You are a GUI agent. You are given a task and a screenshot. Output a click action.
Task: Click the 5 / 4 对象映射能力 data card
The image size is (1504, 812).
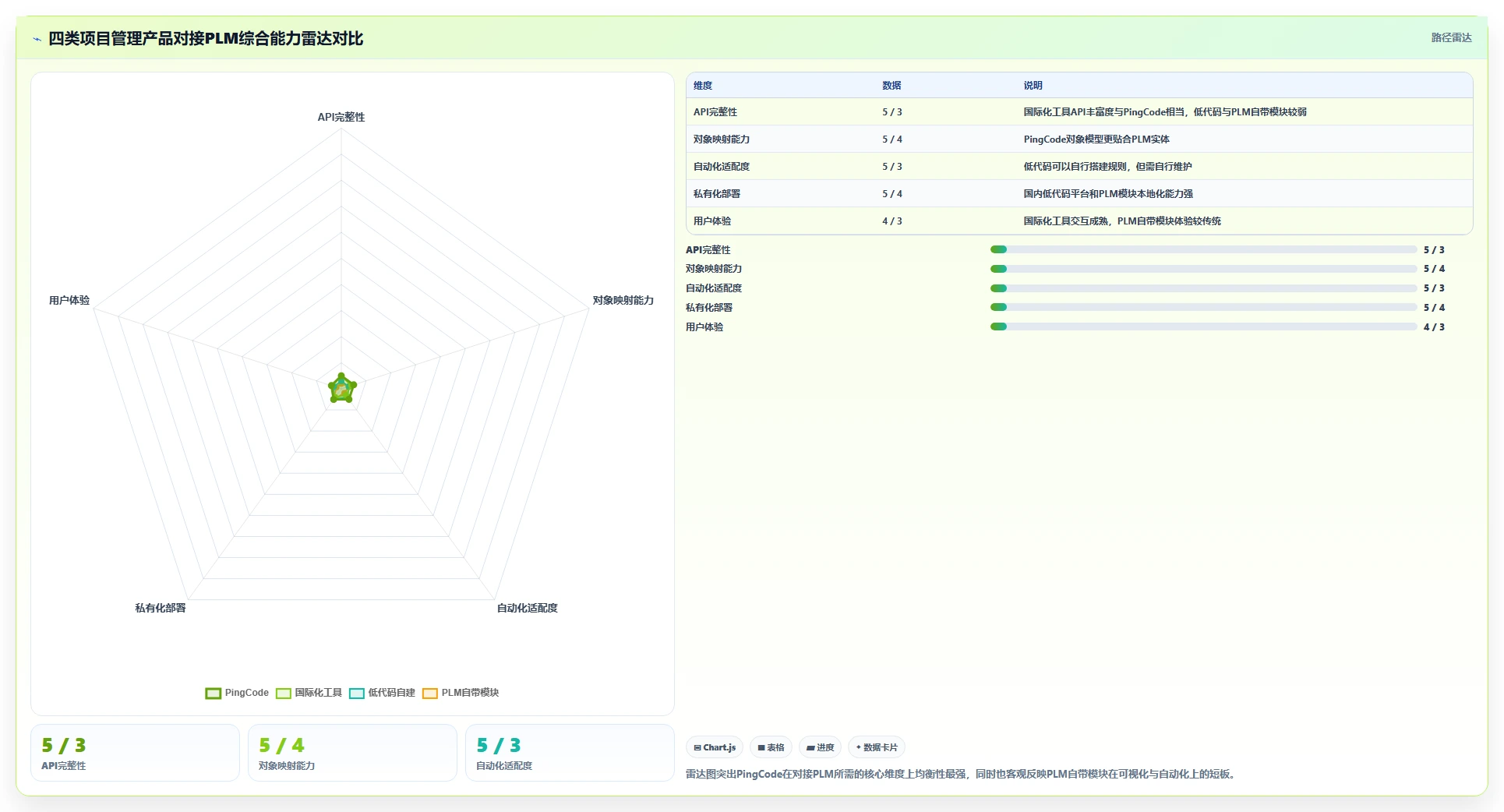[352, 753]
